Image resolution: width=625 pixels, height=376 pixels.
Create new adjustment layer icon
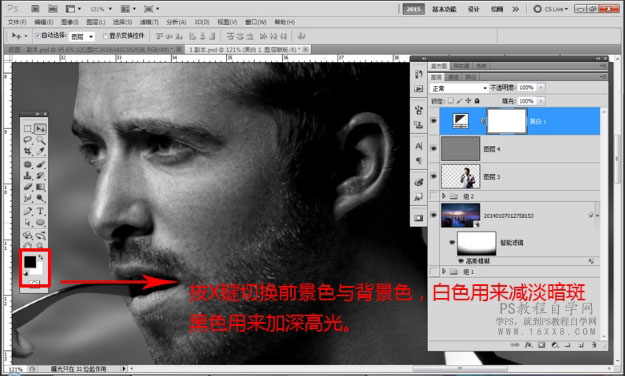coord(554,345)
